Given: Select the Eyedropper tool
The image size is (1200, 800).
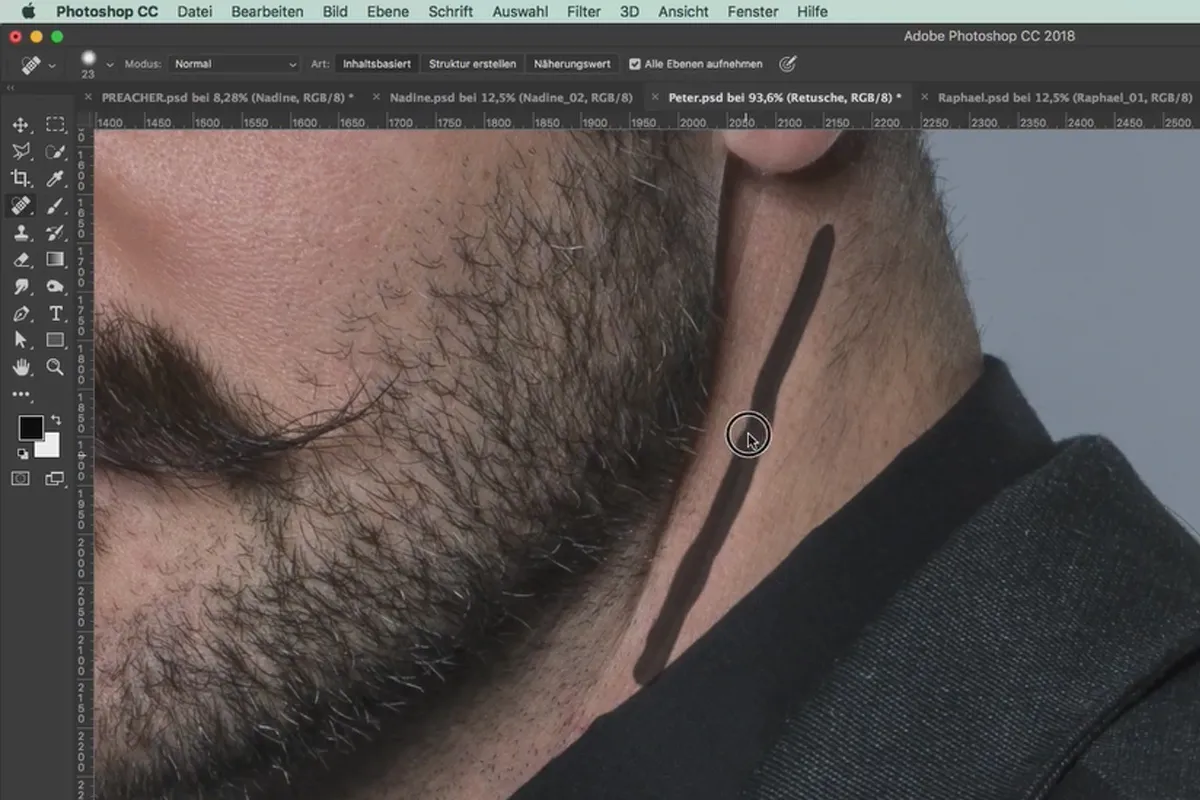Looking at the screenshot, I should (55, 179).
